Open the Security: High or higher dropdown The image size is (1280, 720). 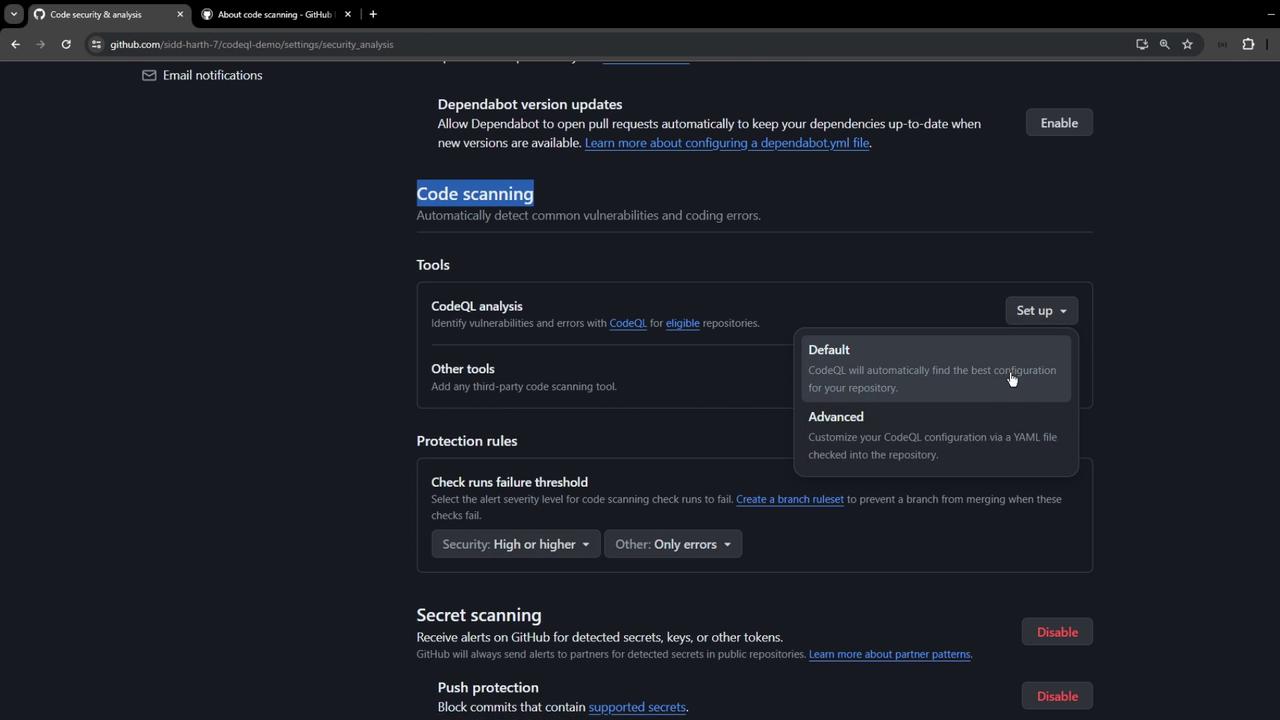coord(515,544)
